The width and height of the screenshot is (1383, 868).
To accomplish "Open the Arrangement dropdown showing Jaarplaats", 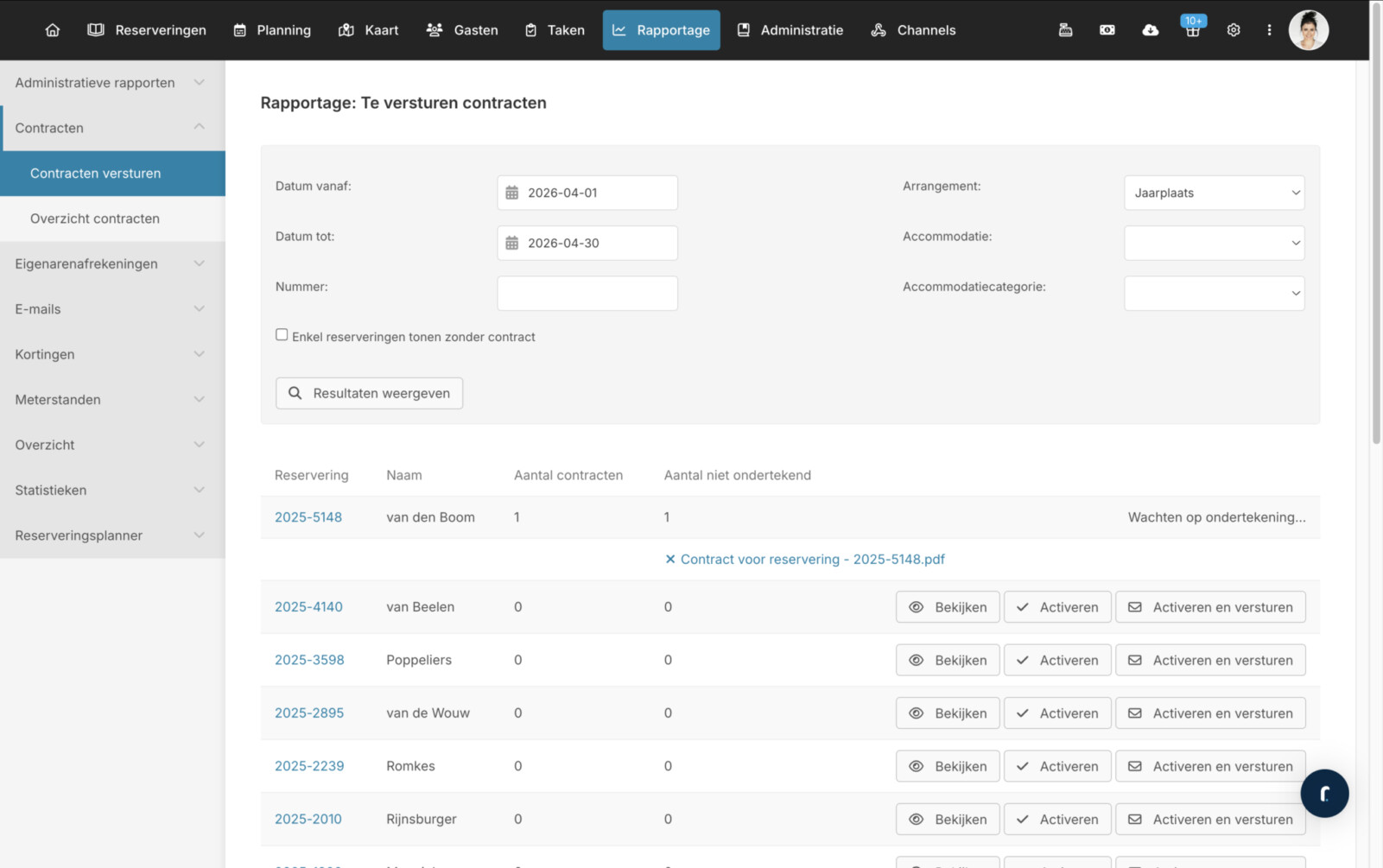I will tap(1213, 193).
